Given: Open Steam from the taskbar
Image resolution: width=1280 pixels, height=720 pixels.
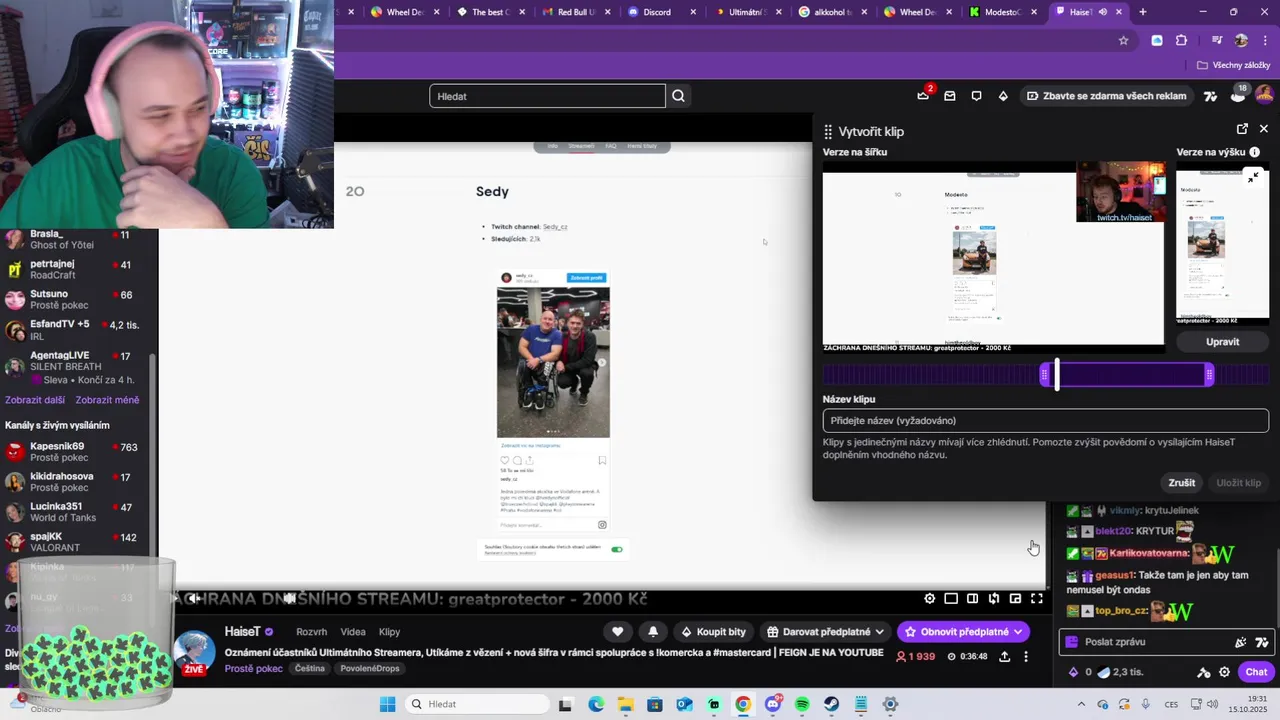Looking at the screenshot, I should pyautogui.click(x=831, y=704).
